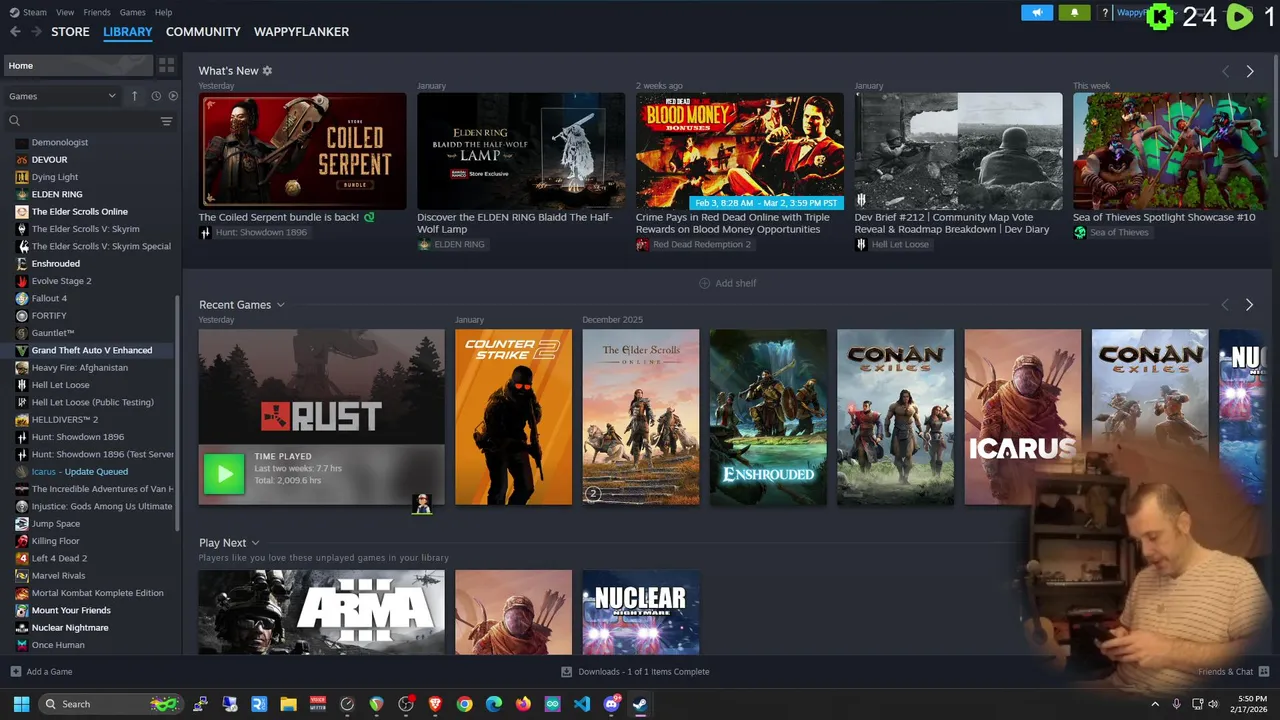Image resolution: width=1280 pixels, height=720 pixels.
Task: Click the Add shelf plus button
Action: click(x=727, y=283)
